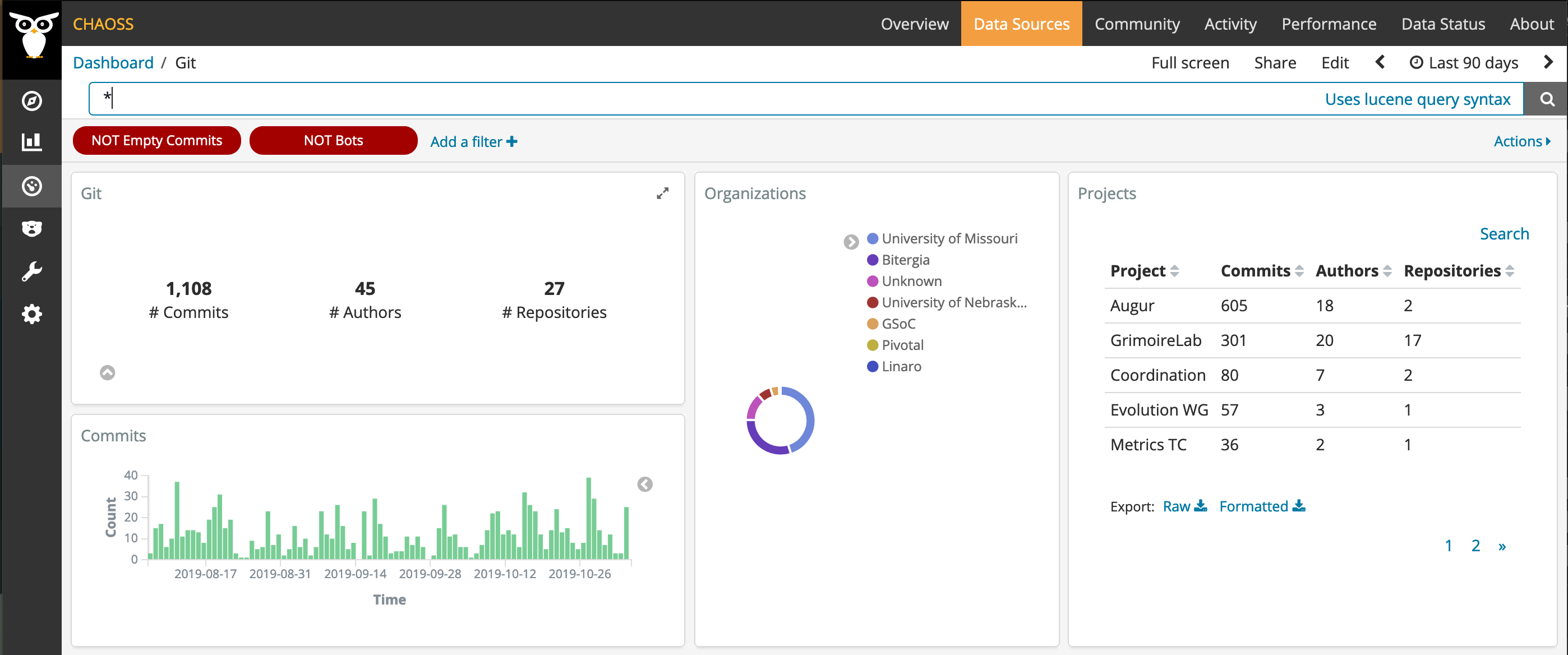Open the Discover compass icon in sidebar

31,100
